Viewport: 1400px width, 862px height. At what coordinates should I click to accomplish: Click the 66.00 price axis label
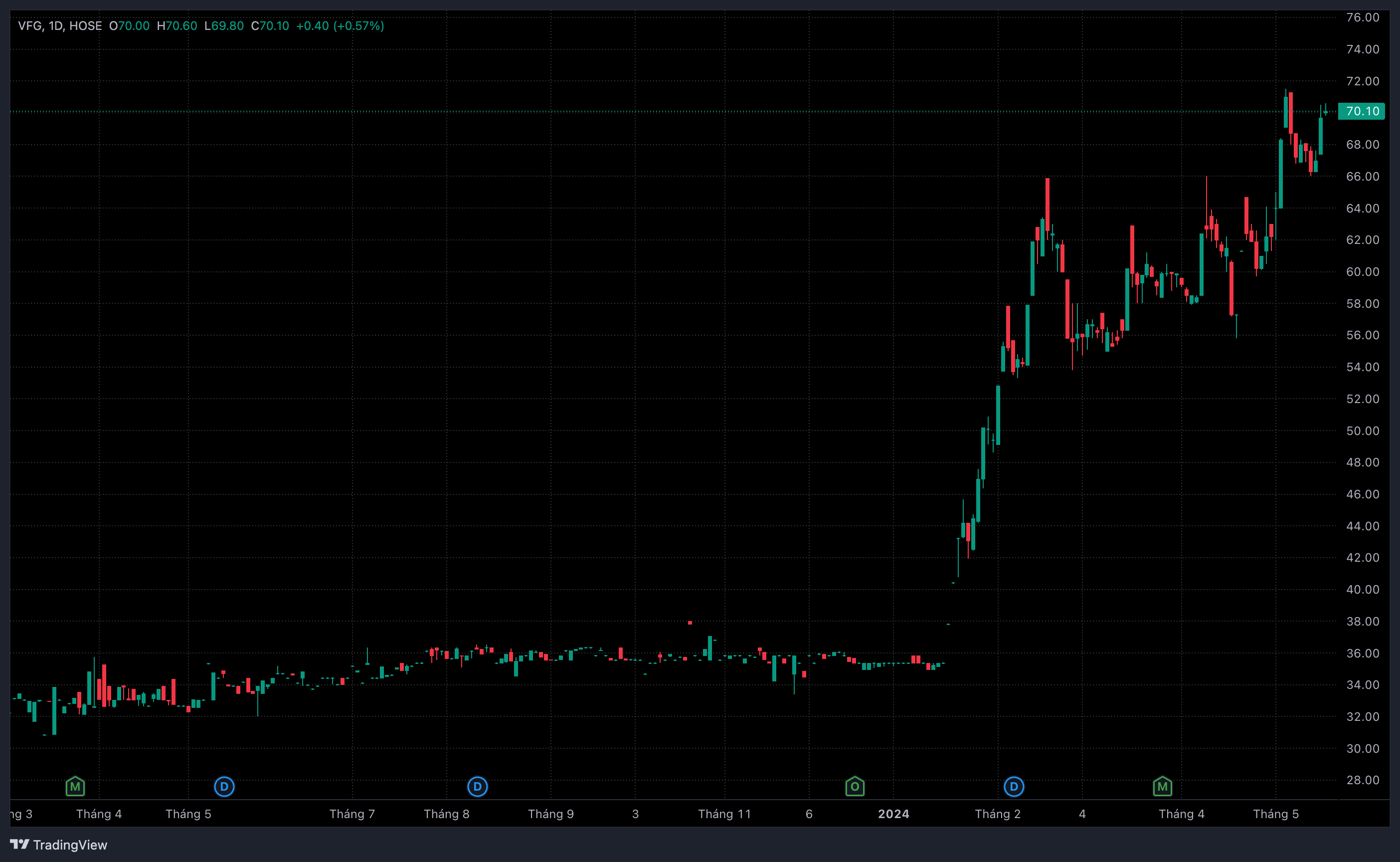tap(1363, 176)
